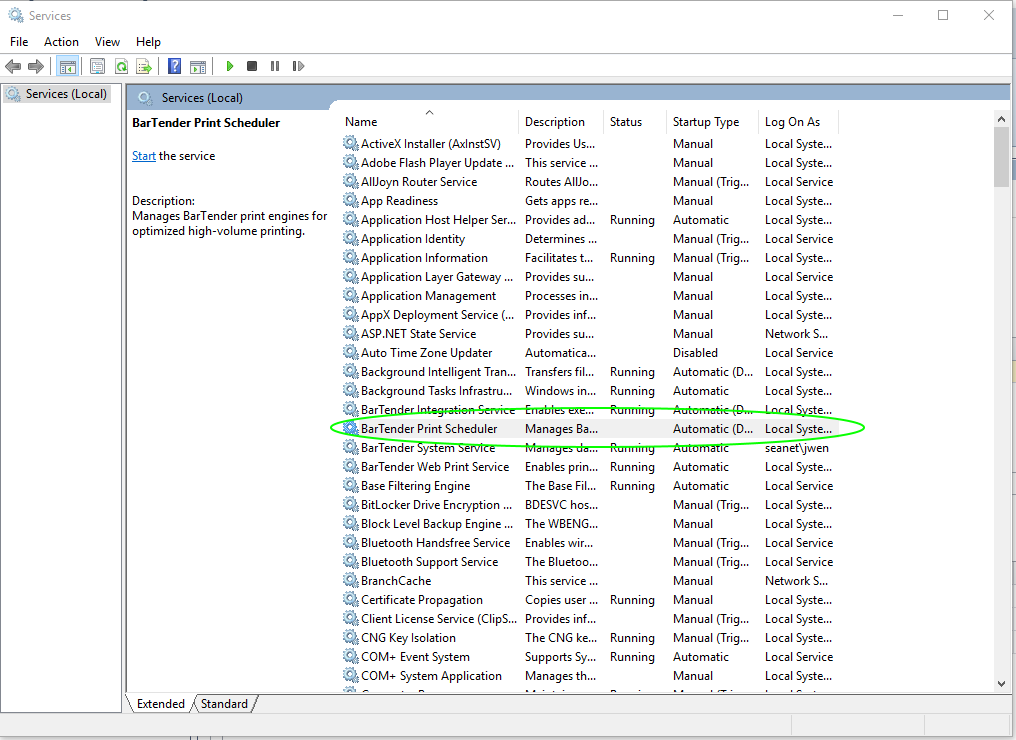This screenshot has height=740, width=1016.
Task: Open the Help menu
Action: pos(148,41)
